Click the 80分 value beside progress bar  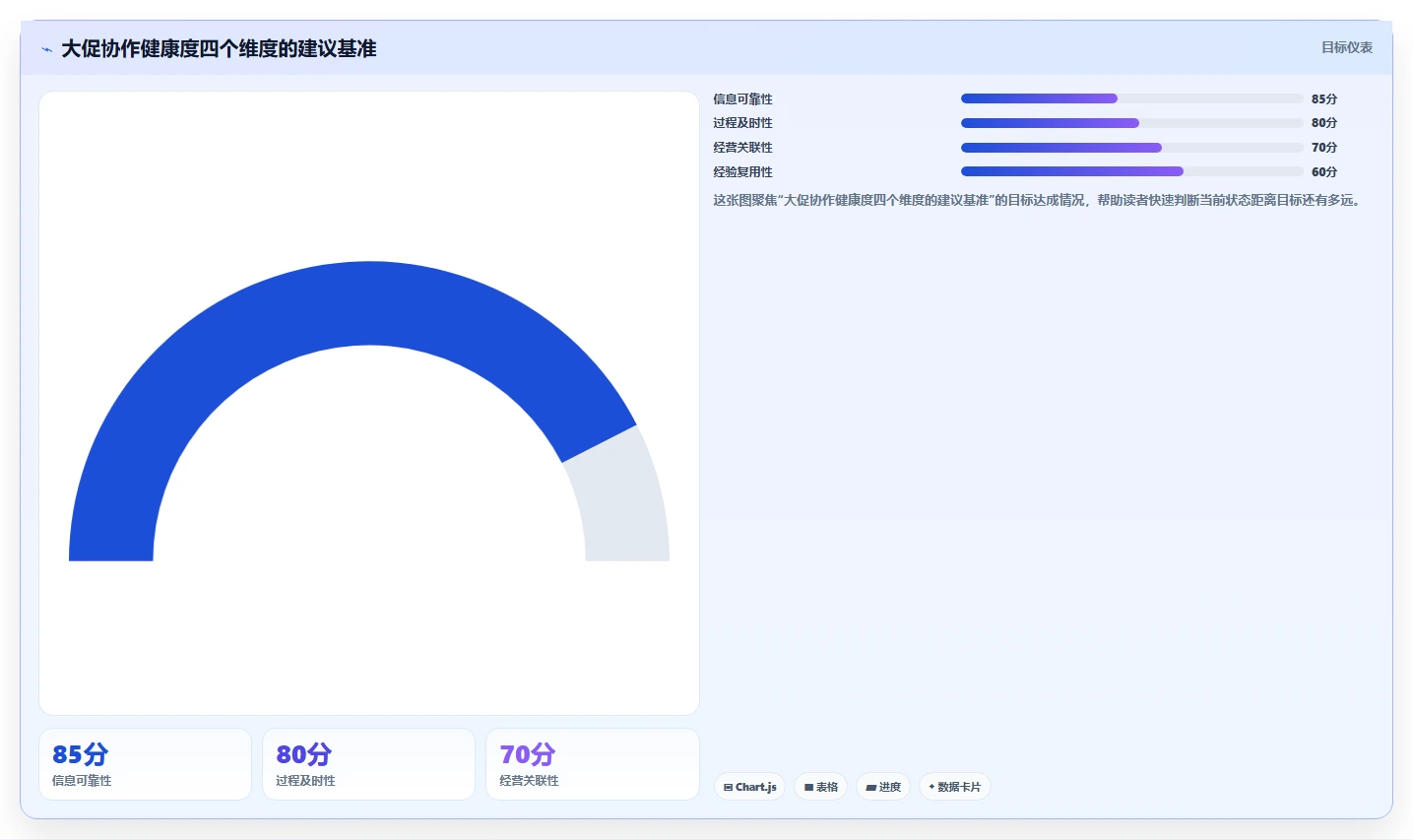tap(1323, 123)
